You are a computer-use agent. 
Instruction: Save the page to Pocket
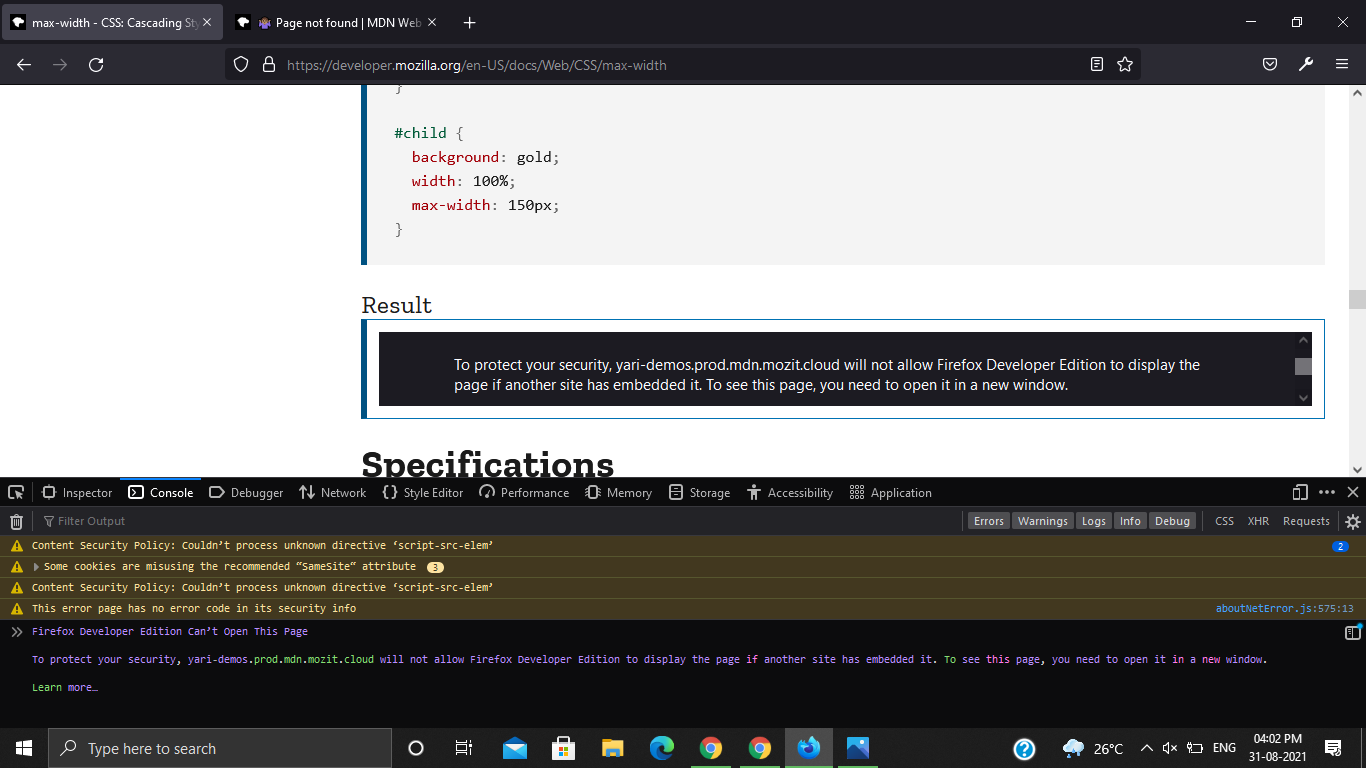coord(1269,64)
